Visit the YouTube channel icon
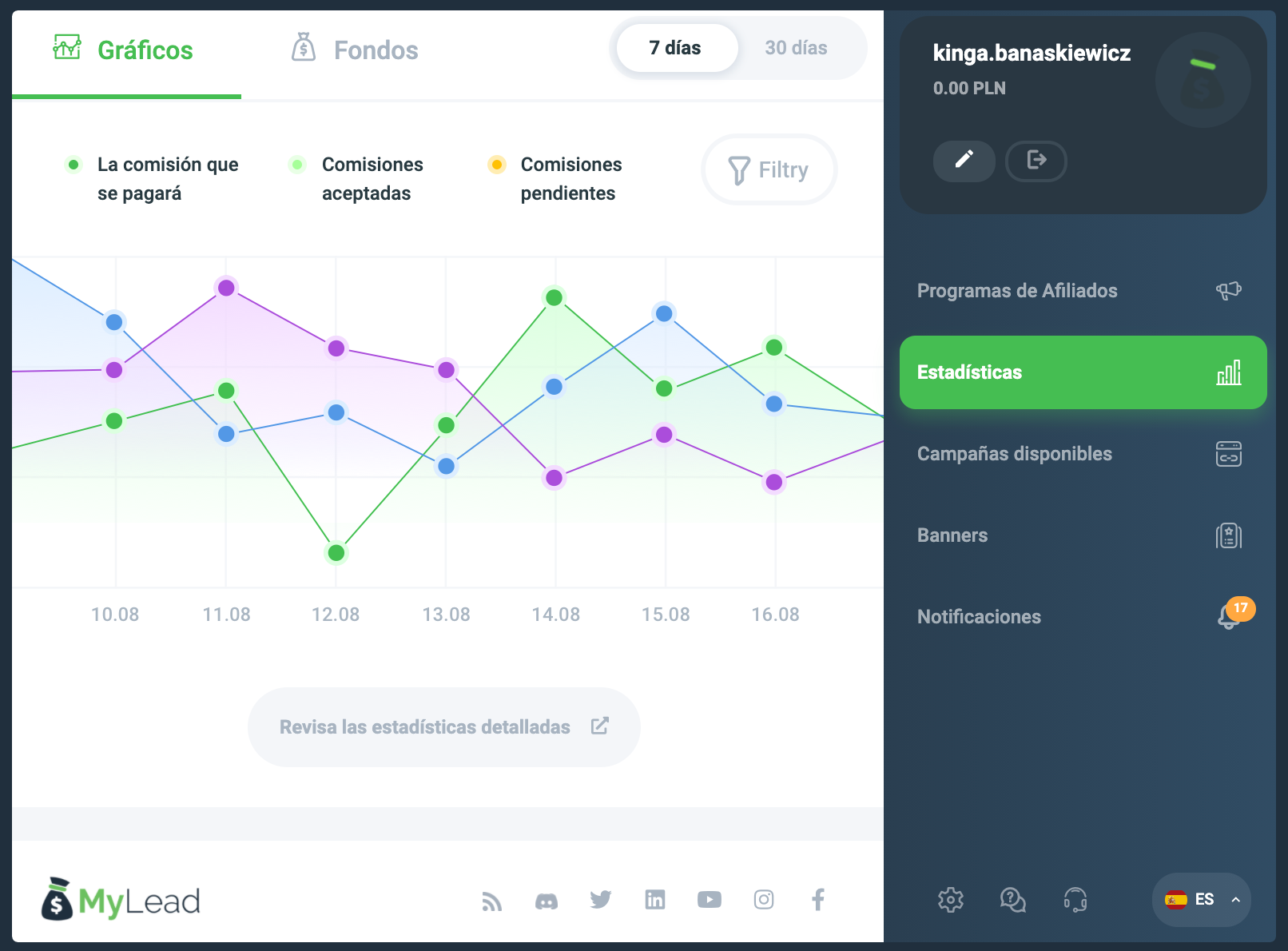Screen dimensions: 1288x951 tap(709, 900)
